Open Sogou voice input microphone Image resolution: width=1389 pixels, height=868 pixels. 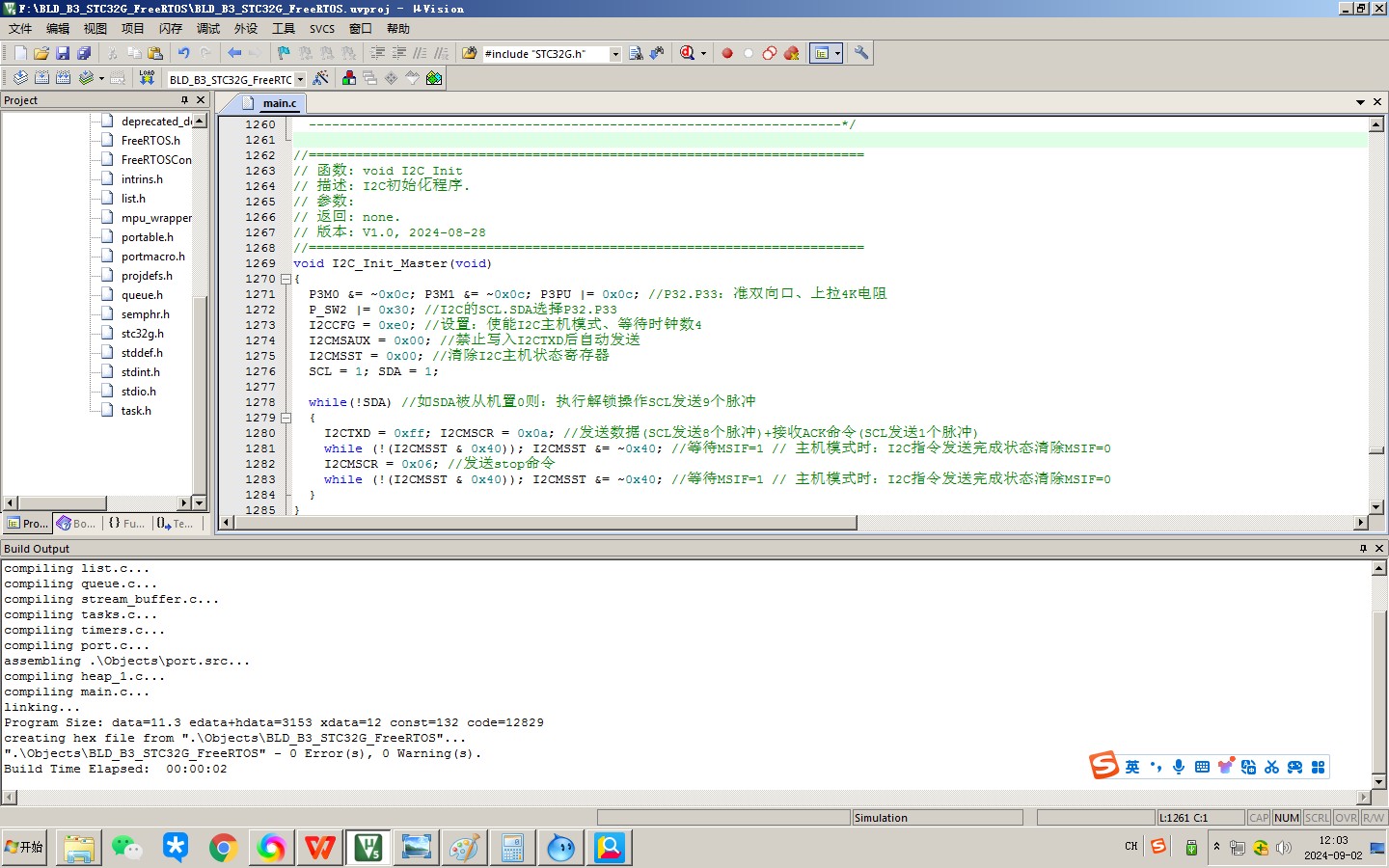pyautogui.click(x=1179, y=767)
